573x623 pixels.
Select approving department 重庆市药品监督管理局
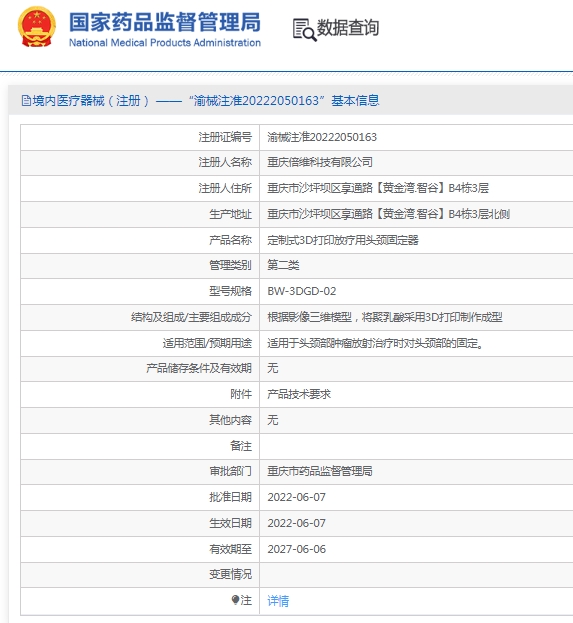320,471
